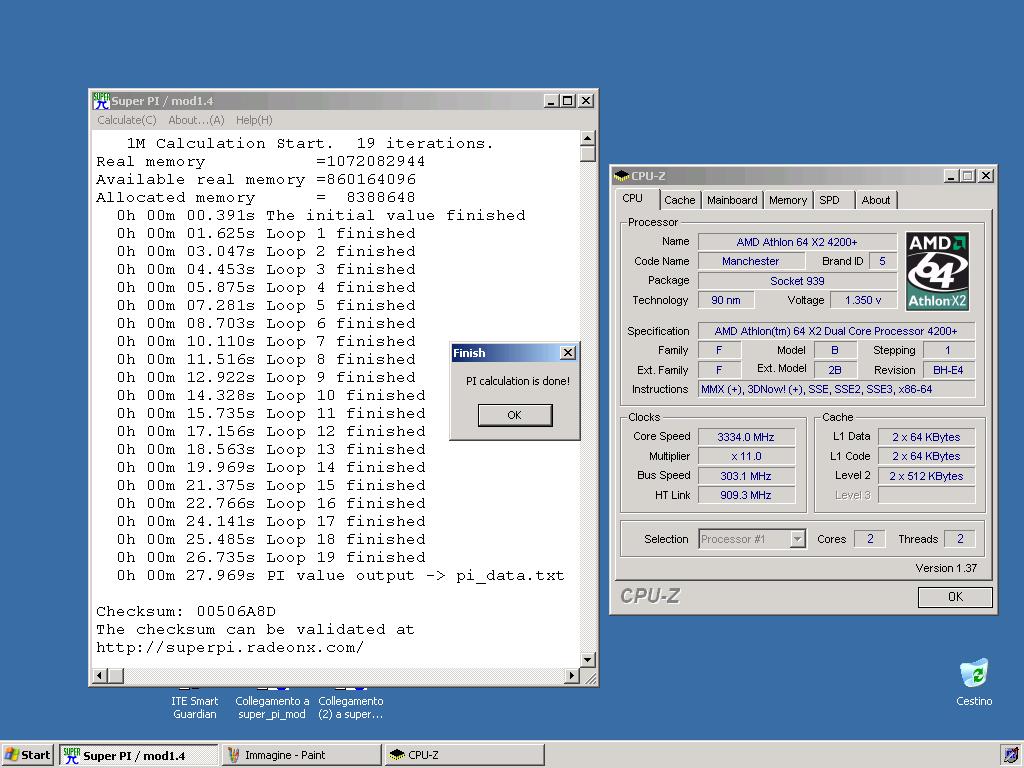Open the Calculate(C) menu in Super PI
1024x768 pixels.
point(127,120)
